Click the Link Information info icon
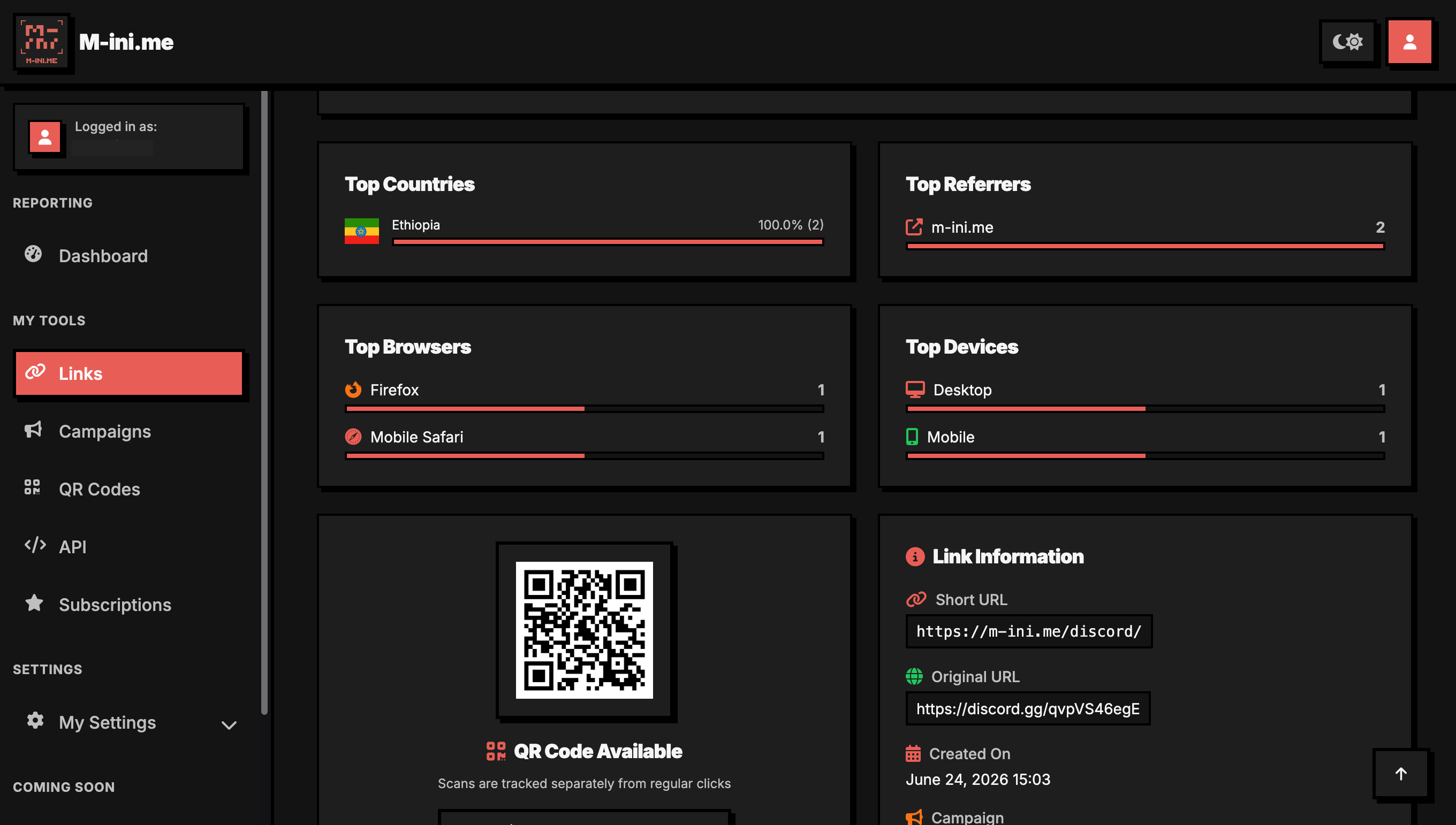Image resolution: width=1456 pixels, height=825 pixels. [915, 556]
